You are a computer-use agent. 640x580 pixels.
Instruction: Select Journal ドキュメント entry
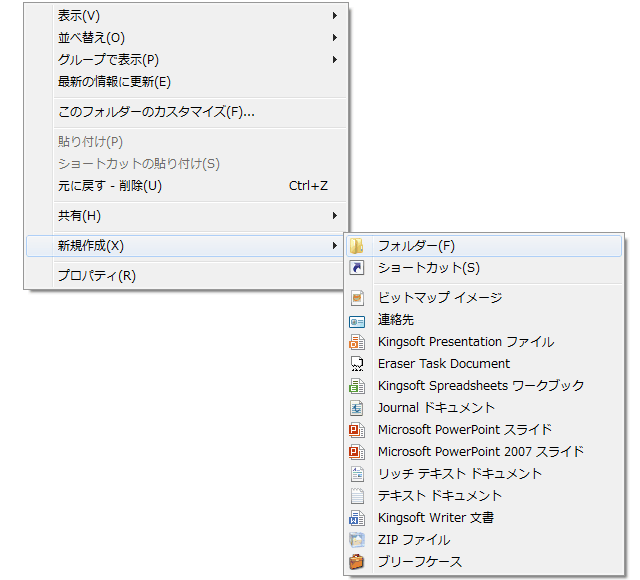click(x=436, y=408)
